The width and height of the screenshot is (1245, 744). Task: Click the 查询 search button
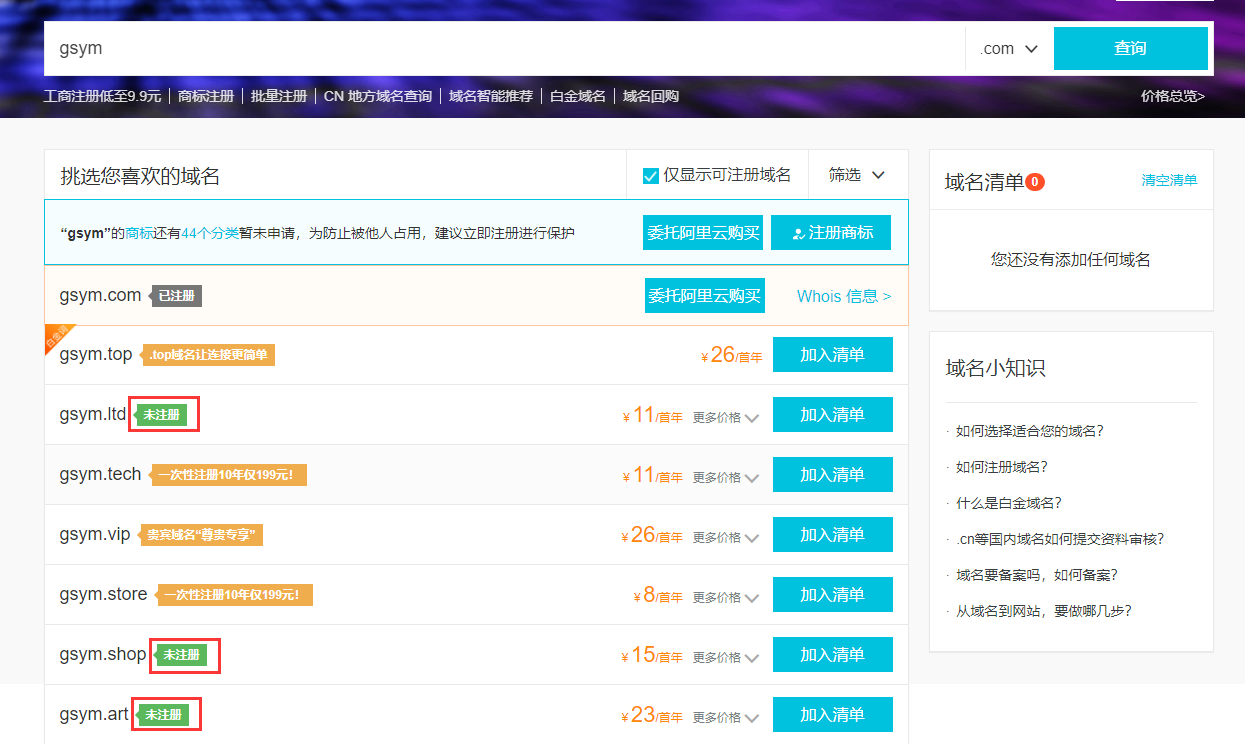pyautogui.click(x=1130, y=48)
